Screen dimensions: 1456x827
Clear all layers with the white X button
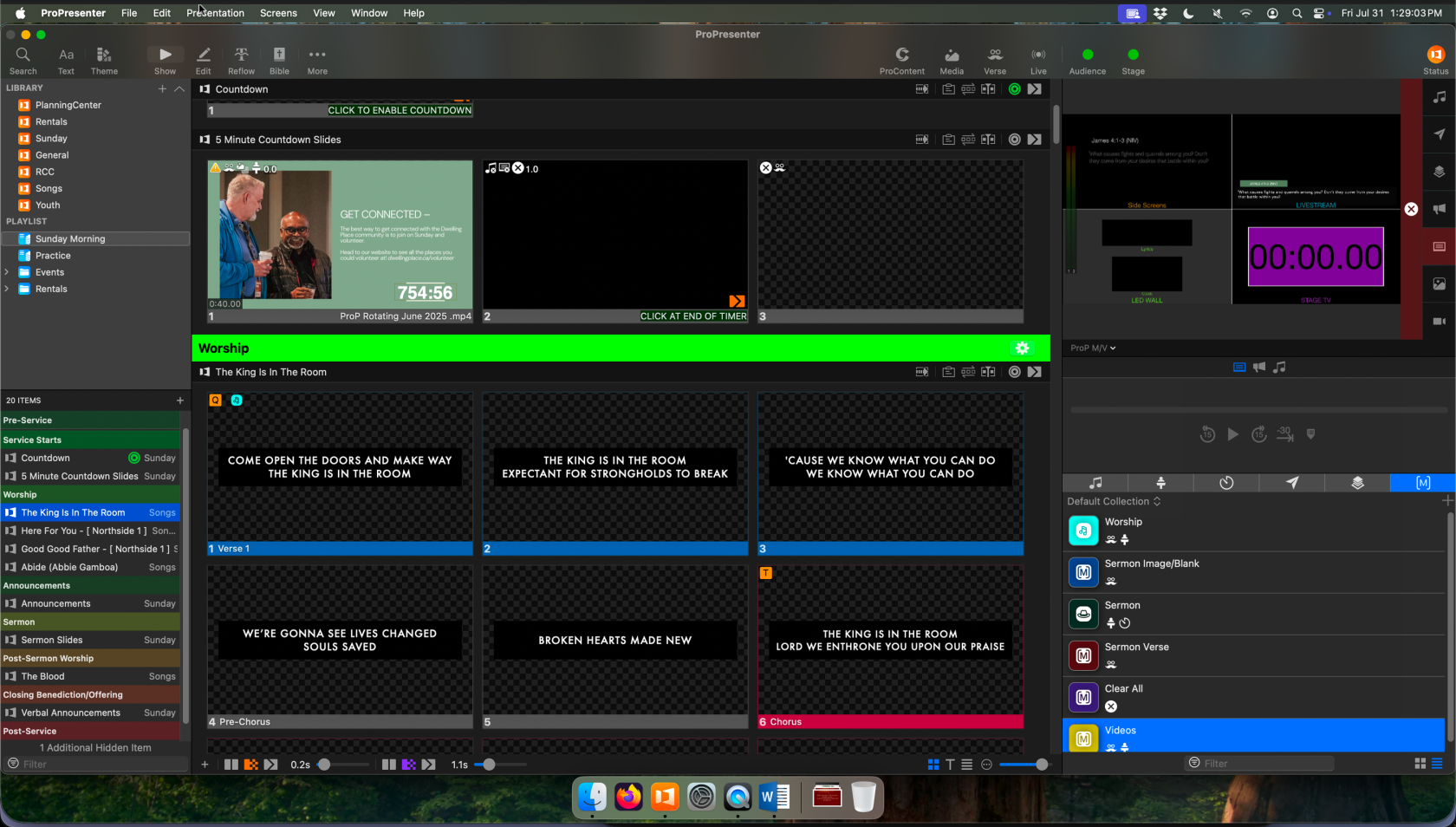pyautogui.click(x=1411, y=209)
